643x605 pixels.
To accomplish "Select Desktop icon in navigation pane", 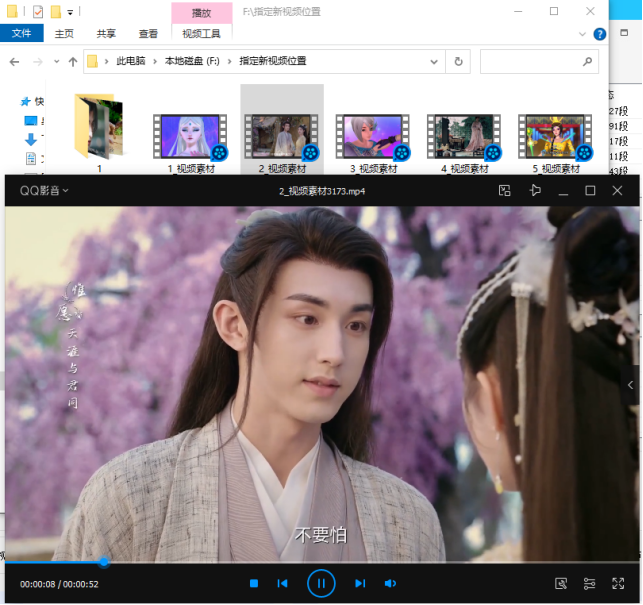I will [30, 121].
